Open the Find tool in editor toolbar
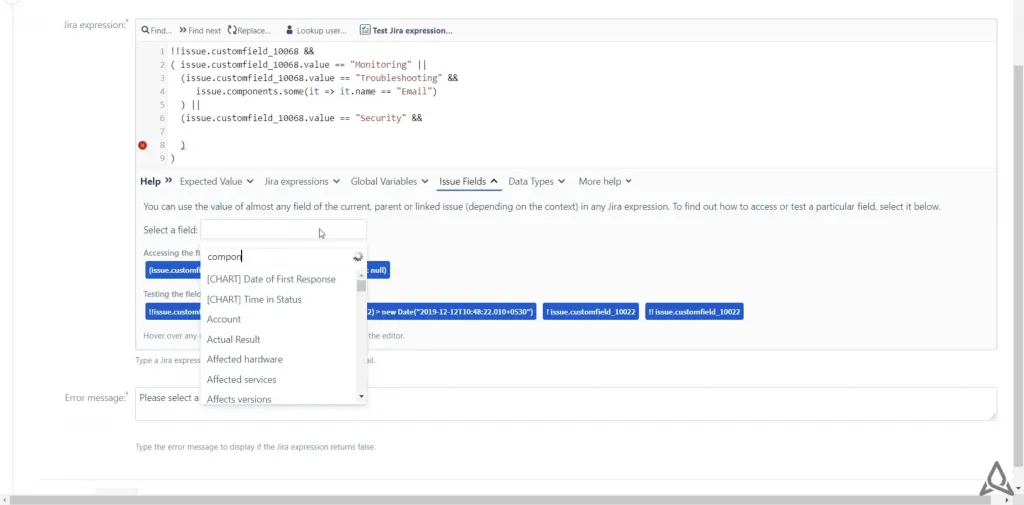Screen dimensions: 1024x505 156,31
